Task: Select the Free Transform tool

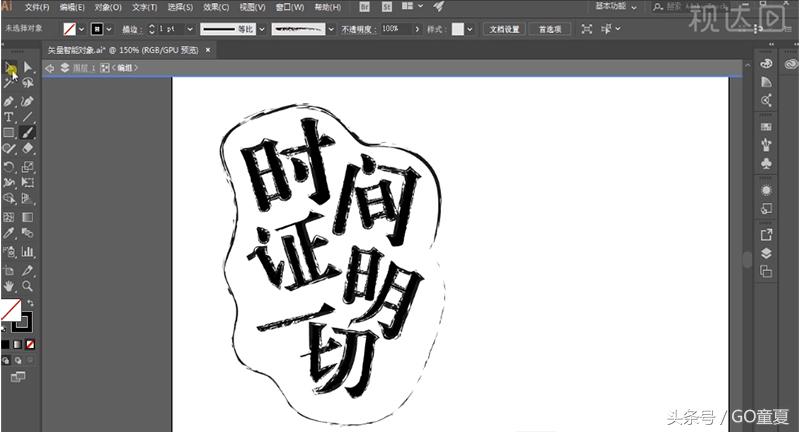Action: 28,182
